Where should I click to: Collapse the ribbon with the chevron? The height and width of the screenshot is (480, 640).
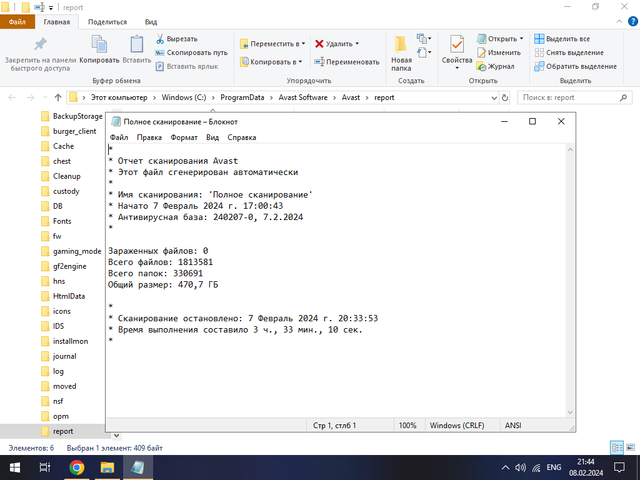tap(619, 22)
